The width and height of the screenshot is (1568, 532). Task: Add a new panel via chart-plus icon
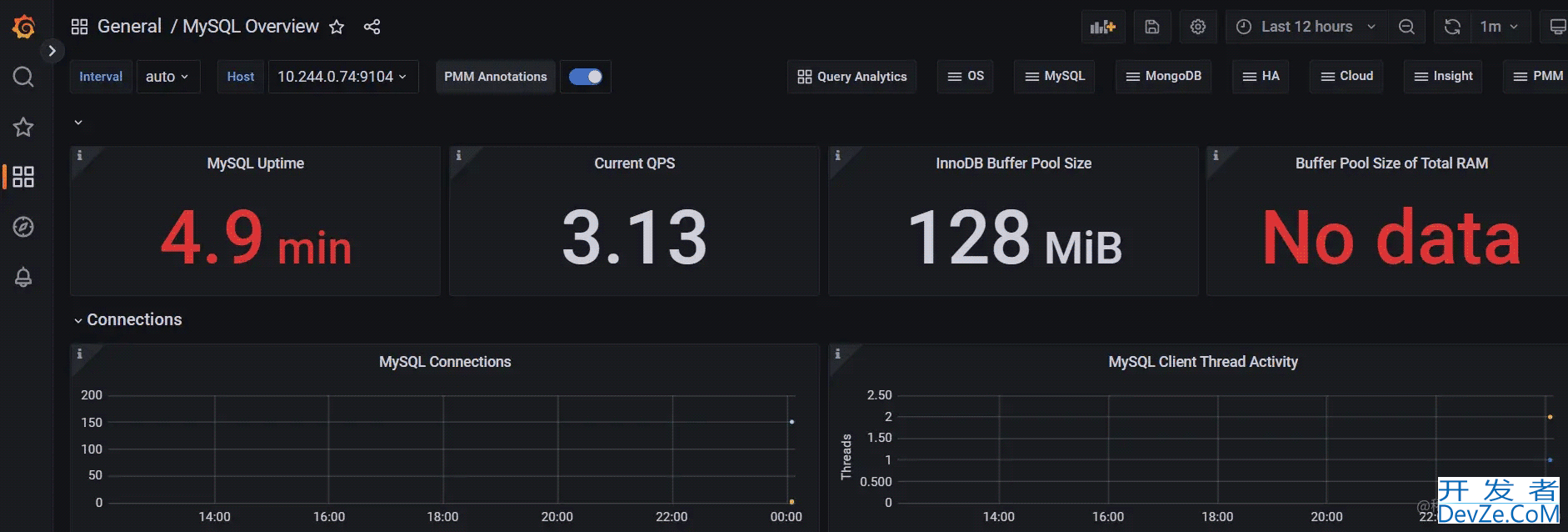coord(1103,27)
